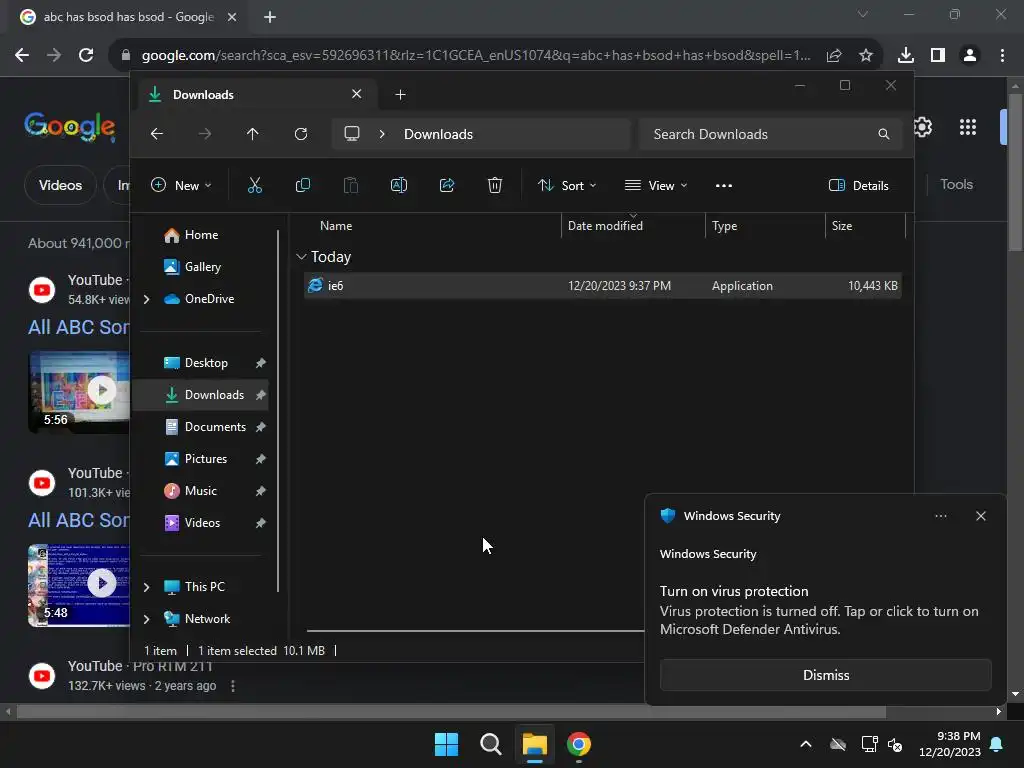Go back in the Chrome browser

click(x=22, y=56)
